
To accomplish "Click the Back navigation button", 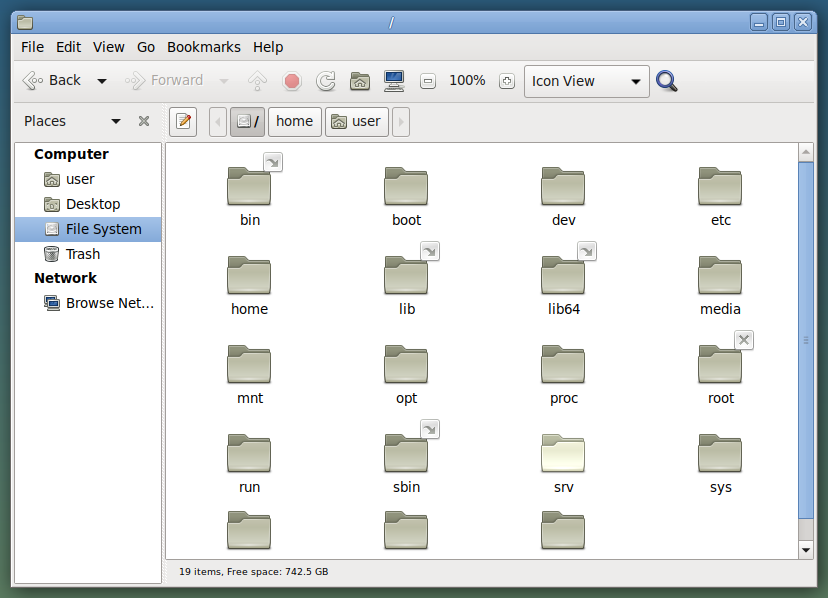I will tap(53, 81).
